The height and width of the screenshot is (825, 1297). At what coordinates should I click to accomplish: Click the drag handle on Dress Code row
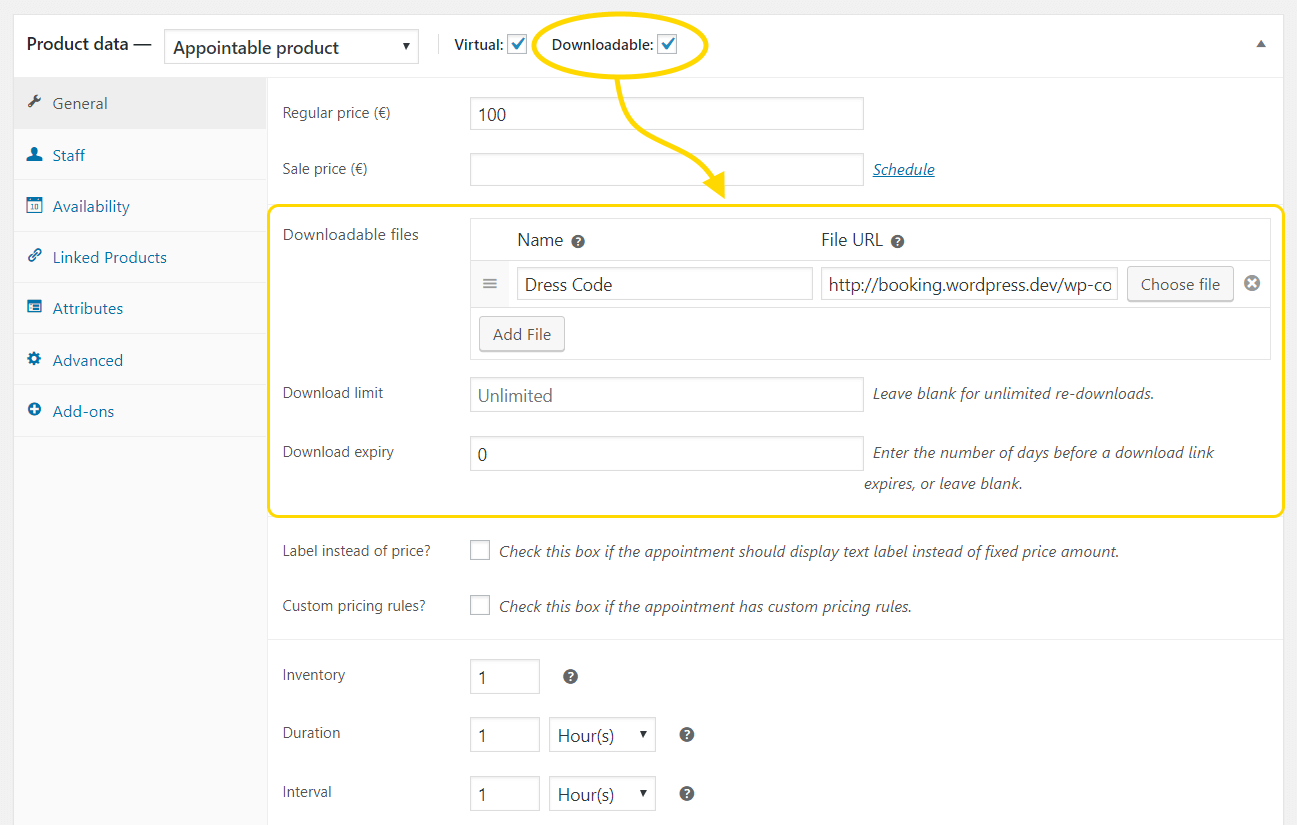[490, 284]
